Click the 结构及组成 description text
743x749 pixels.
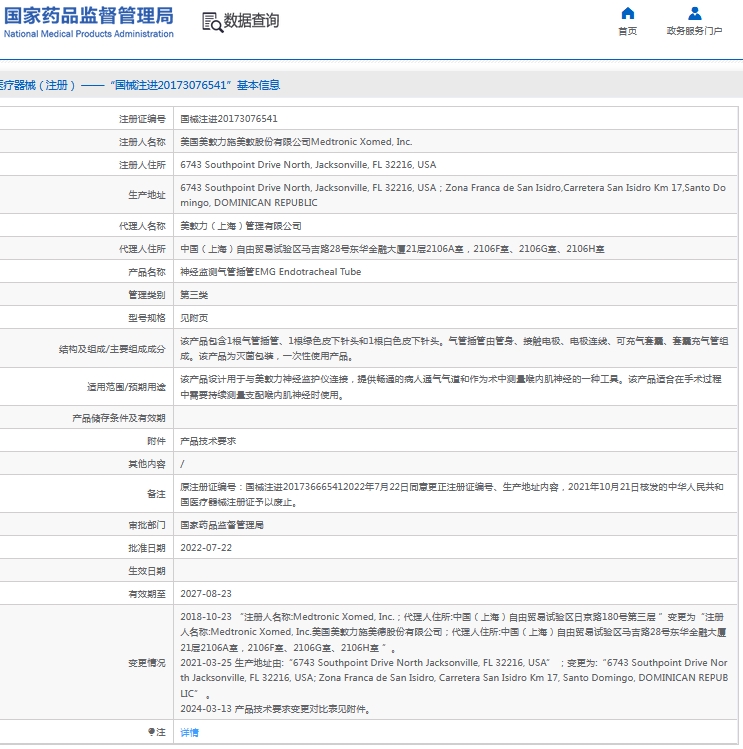coord(454,349)
